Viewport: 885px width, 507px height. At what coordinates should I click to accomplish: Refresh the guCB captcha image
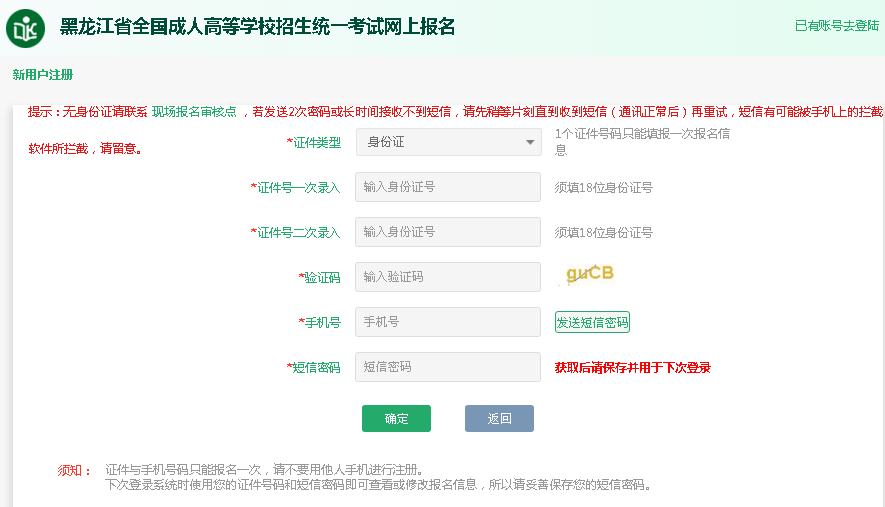pyautogui.click(x=589, y=274)
